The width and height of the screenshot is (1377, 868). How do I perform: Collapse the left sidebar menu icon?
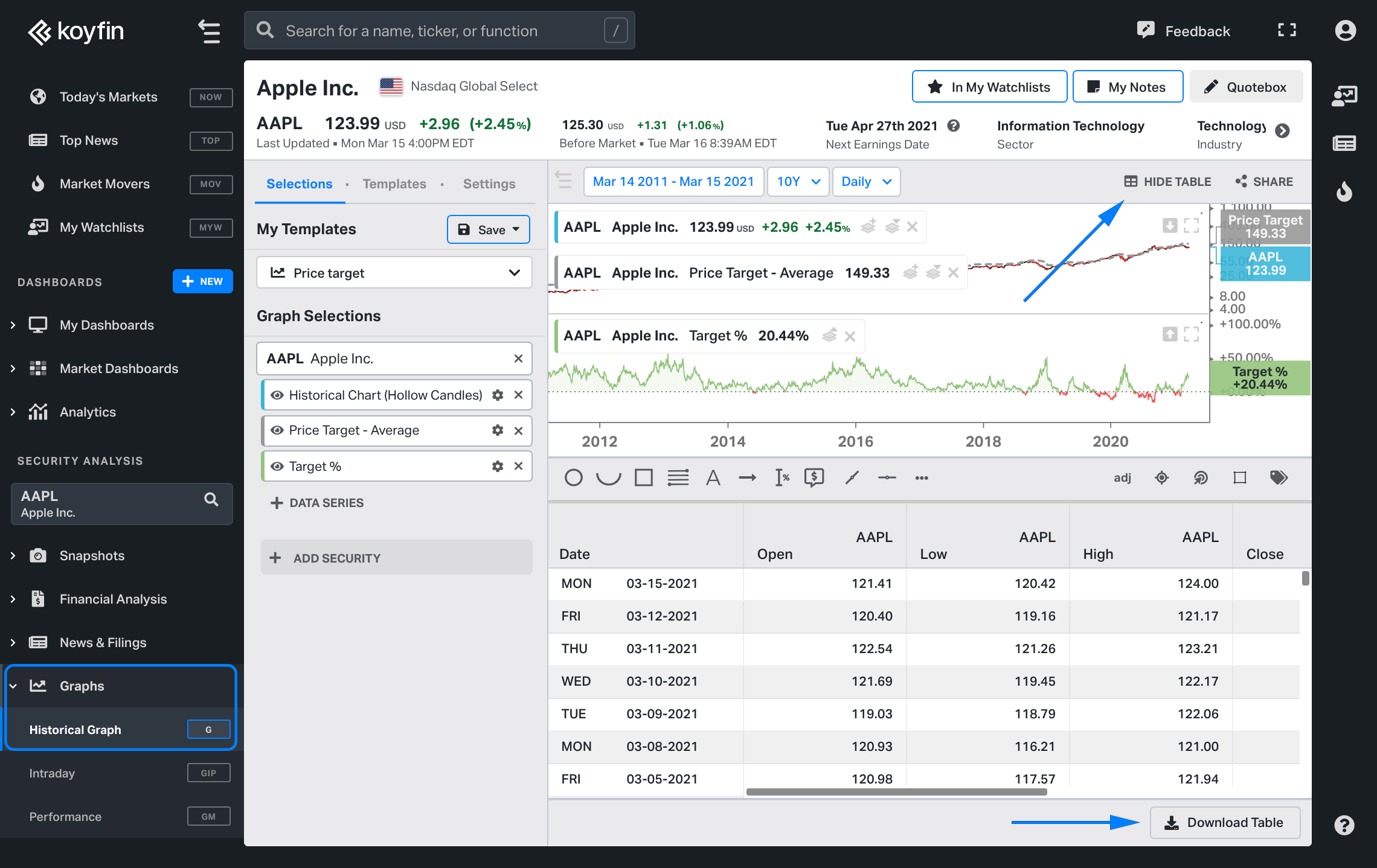(x=209, y=31)
